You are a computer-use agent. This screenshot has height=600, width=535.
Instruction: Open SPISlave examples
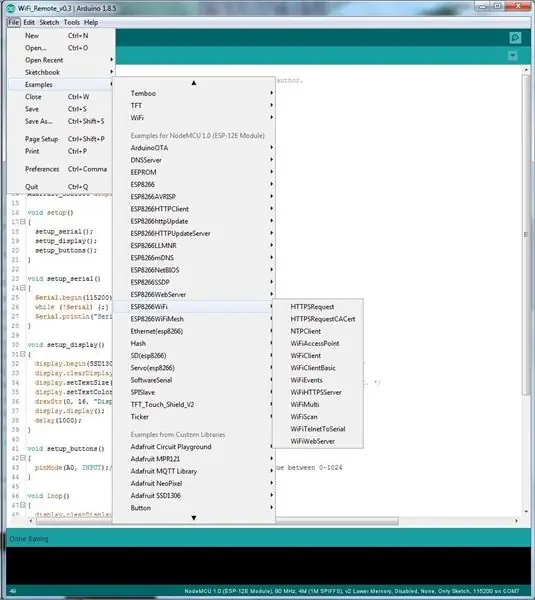tap(194, 393)
